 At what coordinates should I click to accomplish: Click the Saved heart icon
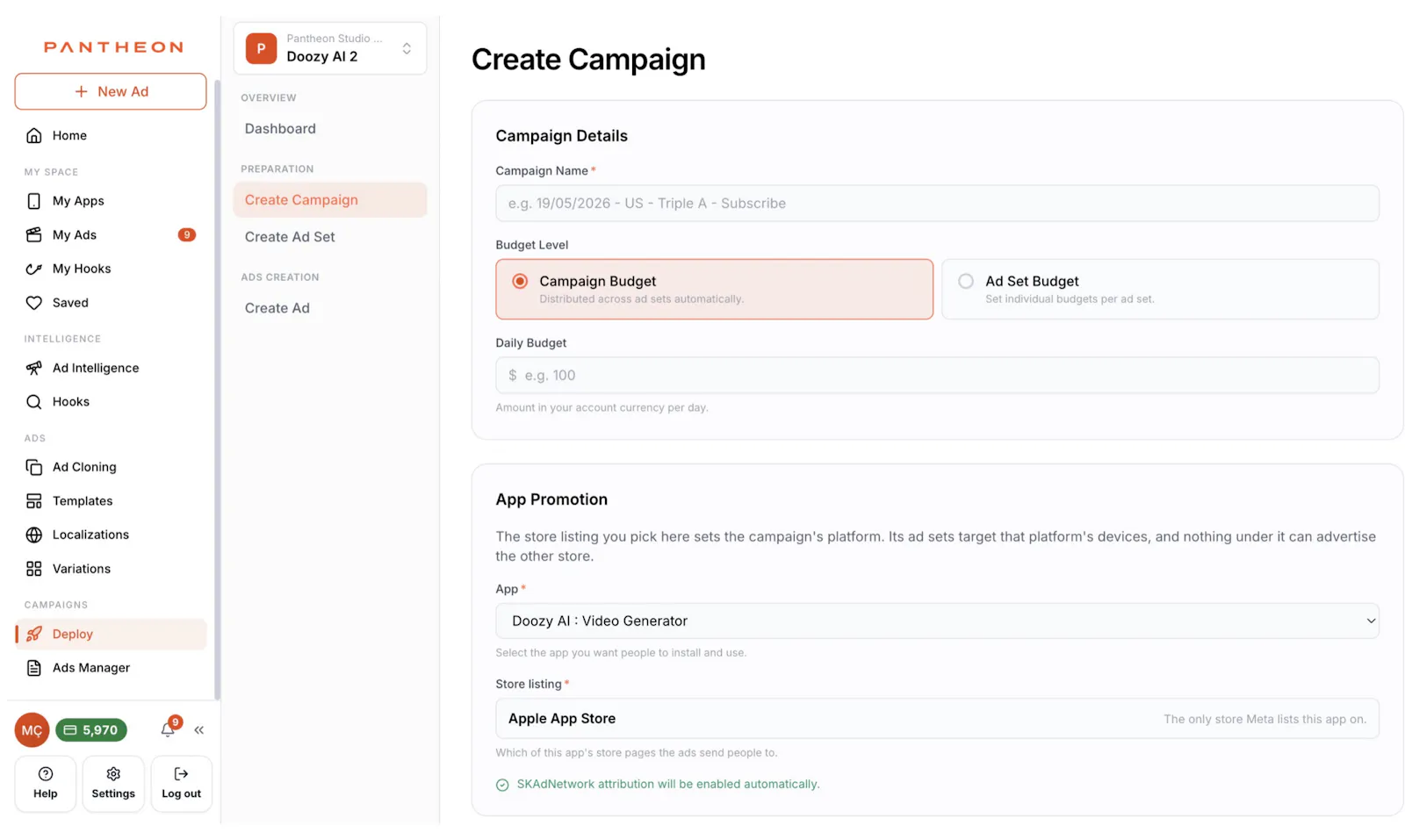coord(33,303)
